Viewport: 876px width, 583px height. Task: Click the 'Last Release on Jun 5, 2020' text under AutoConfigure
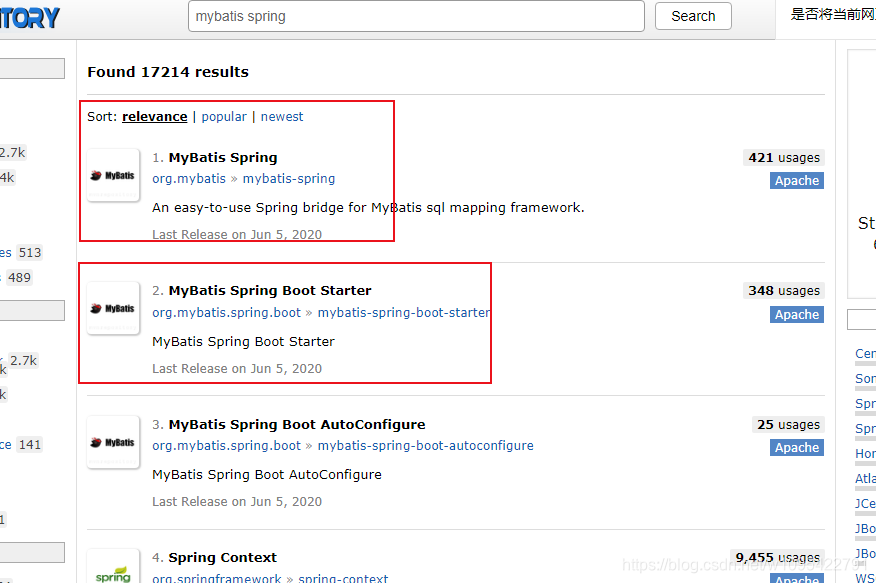[x=237, y=501]
